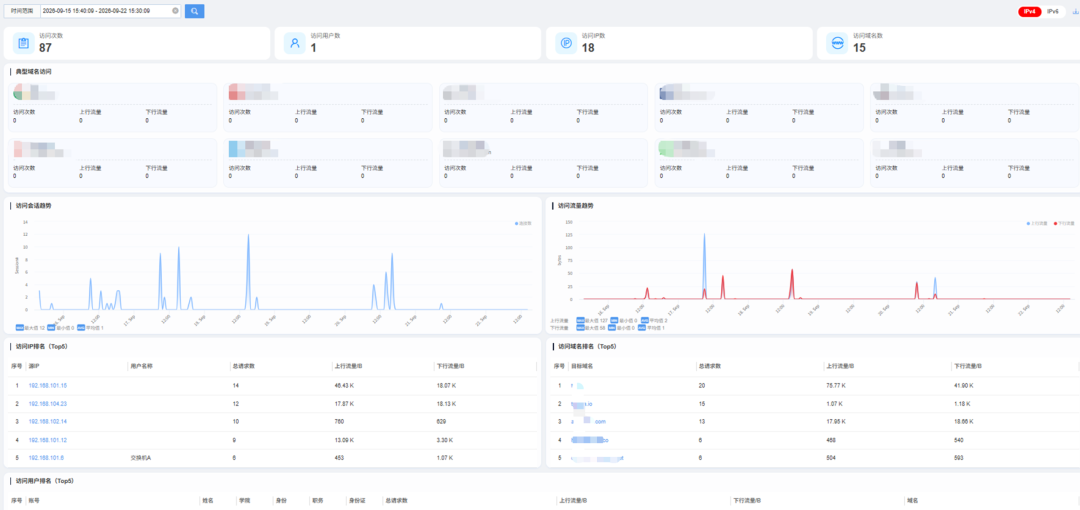The width and height of the screenshot is (1080, 510).
Task: Click the 访问次数 value 87
Action: coord(45,48)
